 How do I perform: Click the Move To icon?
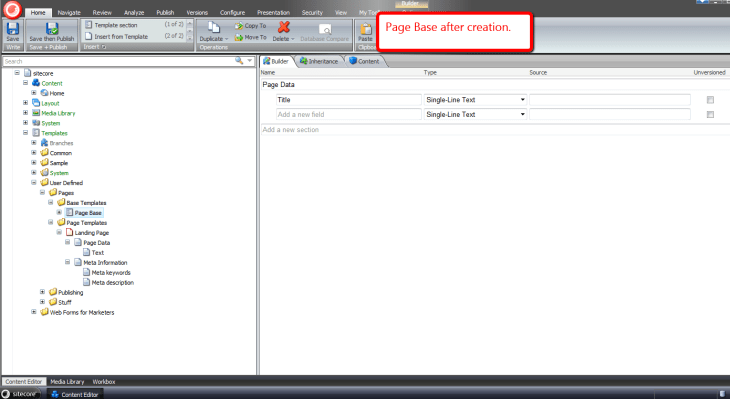pos(239,37)
